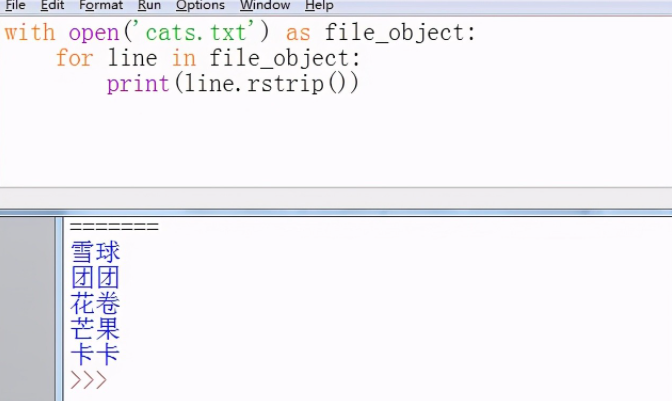
Task: Click the 'with' keyword in code
Action: pyautogui.click(x=30, y=33)
